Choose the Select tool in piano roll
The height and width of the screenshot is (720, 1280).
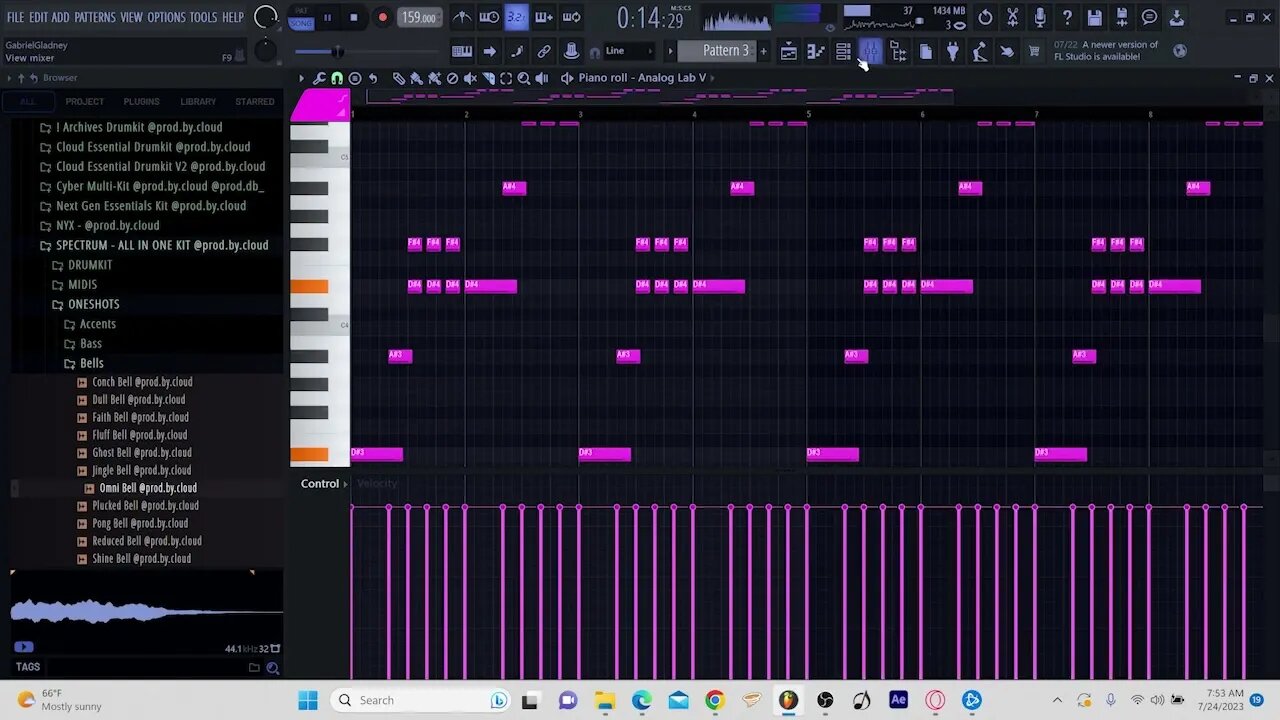click(x=506, y=78)
